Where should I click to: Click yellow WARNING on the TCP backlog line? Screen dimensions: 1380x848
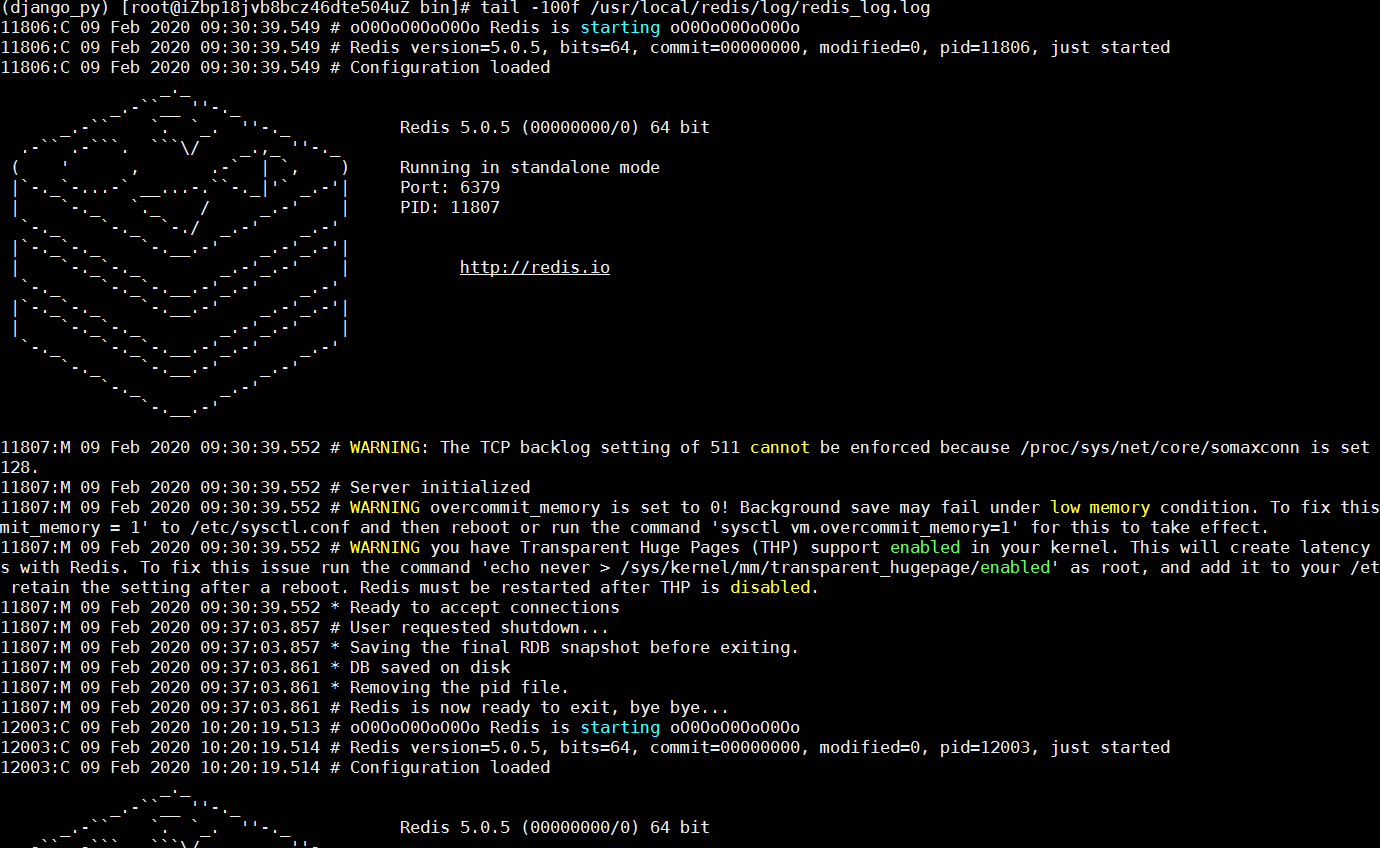(385, 447)
